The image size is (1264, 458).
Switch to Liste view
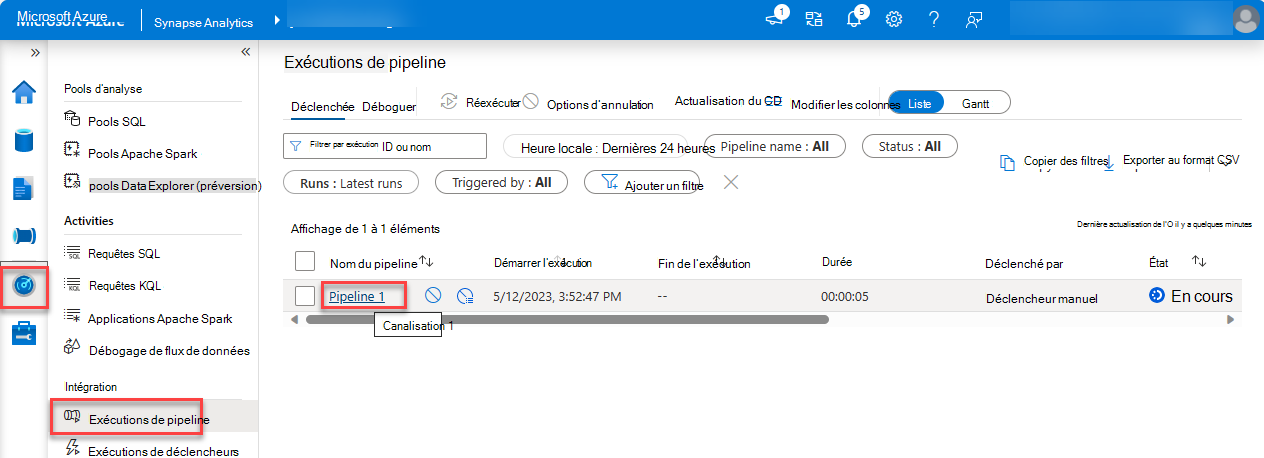click(918, 103)
